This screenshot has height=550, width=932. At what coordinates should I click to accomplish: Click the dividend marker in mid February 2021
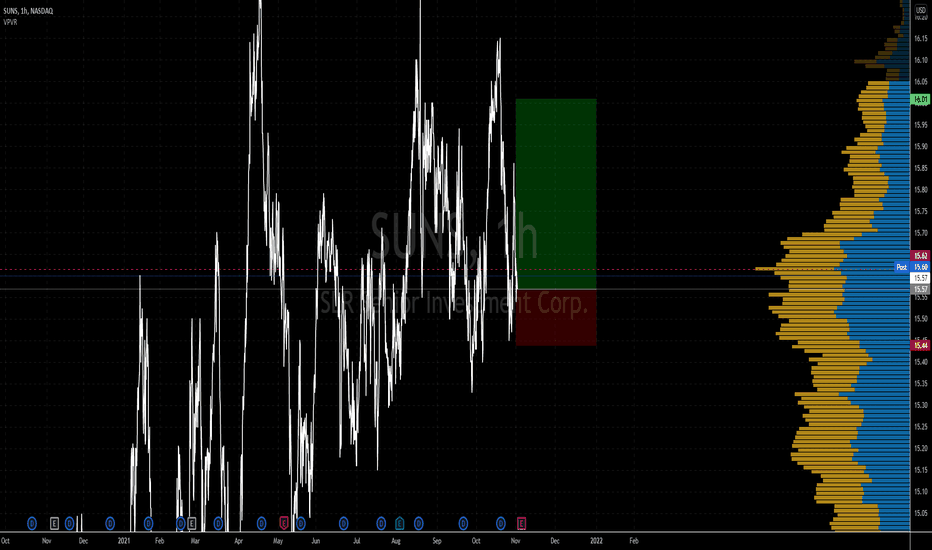pyautogui.click(x=181, y=523)
